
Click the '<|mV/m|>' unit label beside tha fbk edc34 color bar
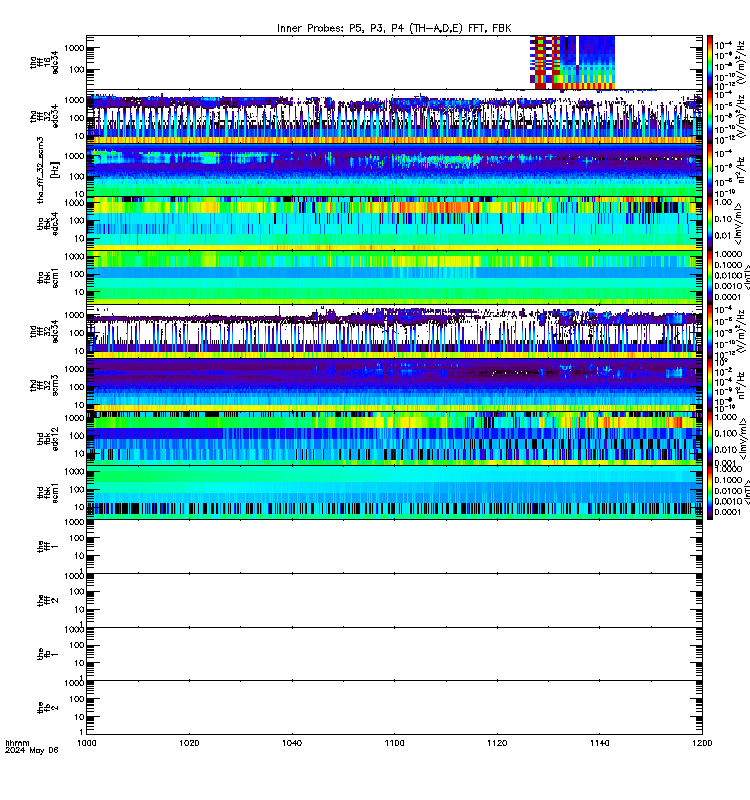[738, 224]
